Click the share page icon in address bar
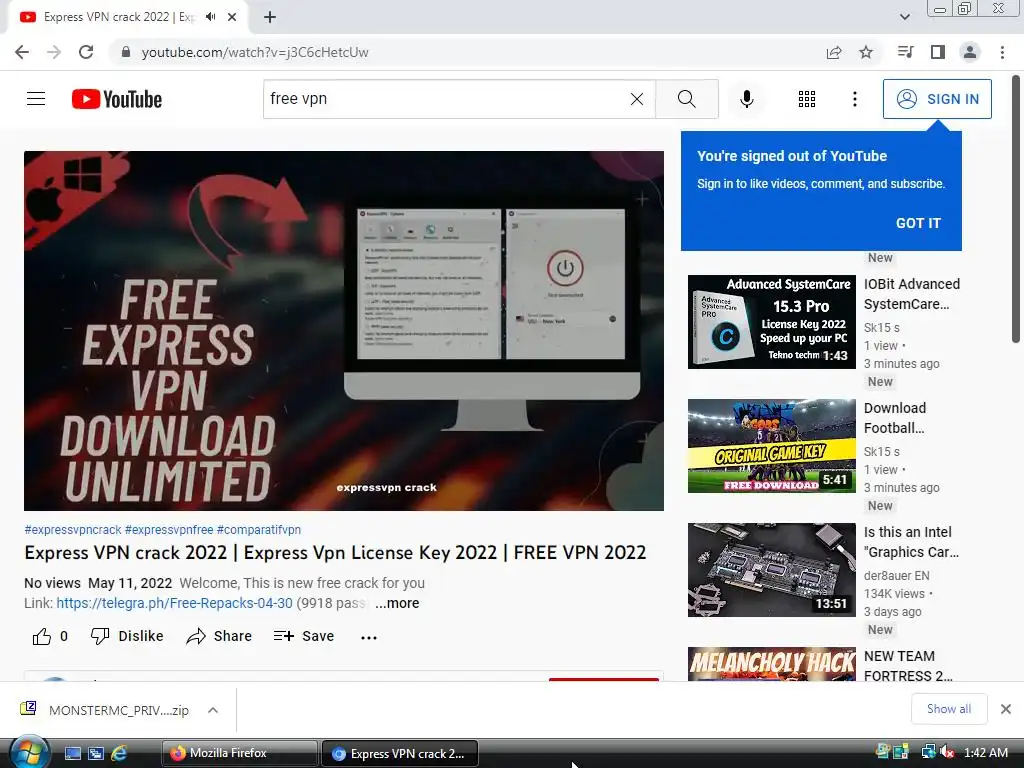The height and width of the screenshot is (768, 1024). (834, 52)
